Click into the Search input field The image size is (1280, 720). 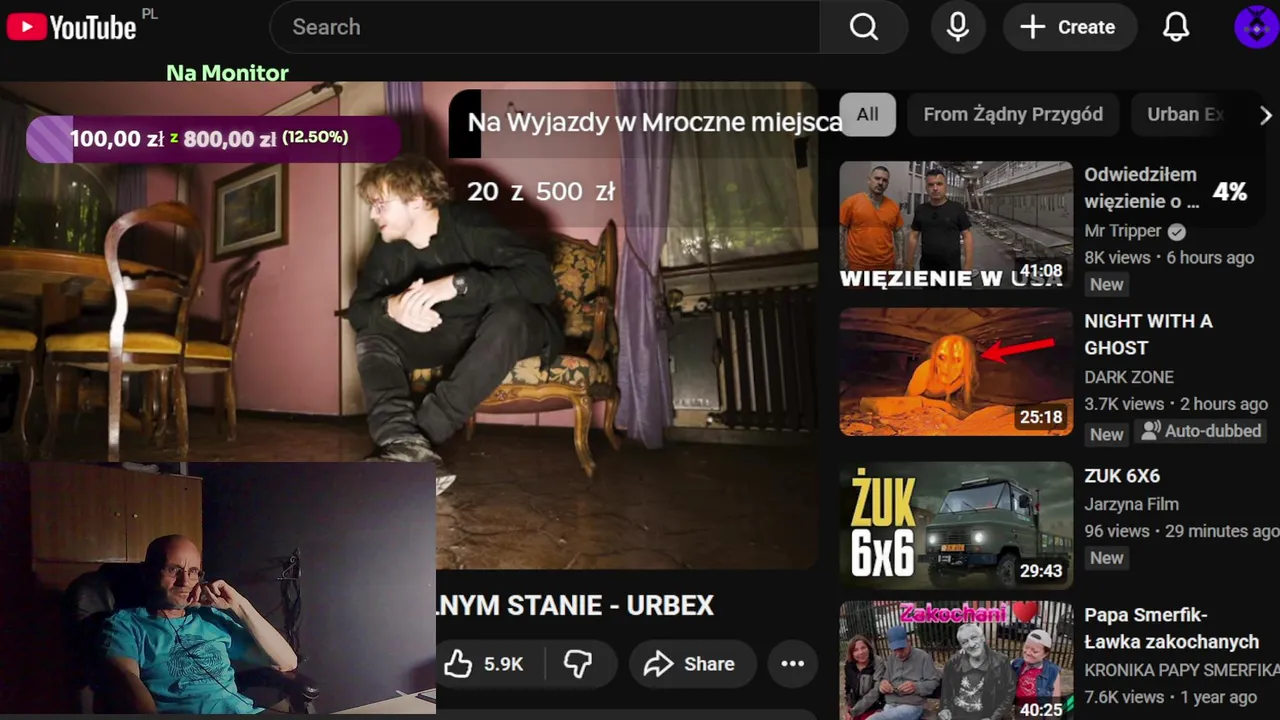(x=545, y=27)
